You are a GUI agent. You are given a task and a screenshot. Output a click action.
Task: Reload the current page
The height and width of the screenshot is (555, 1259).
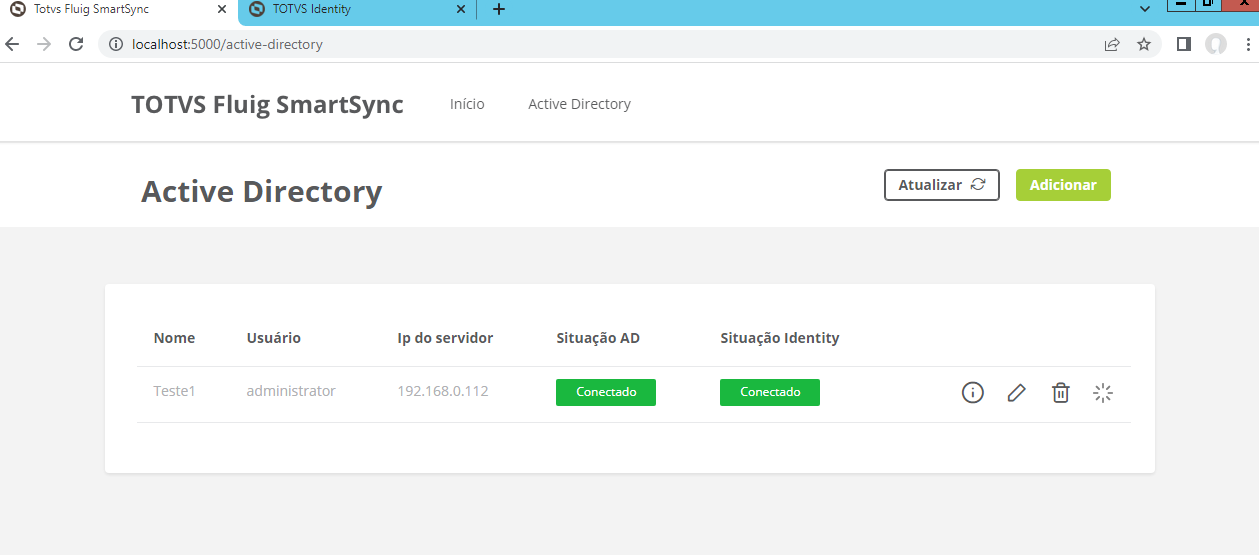coord(75,44)
